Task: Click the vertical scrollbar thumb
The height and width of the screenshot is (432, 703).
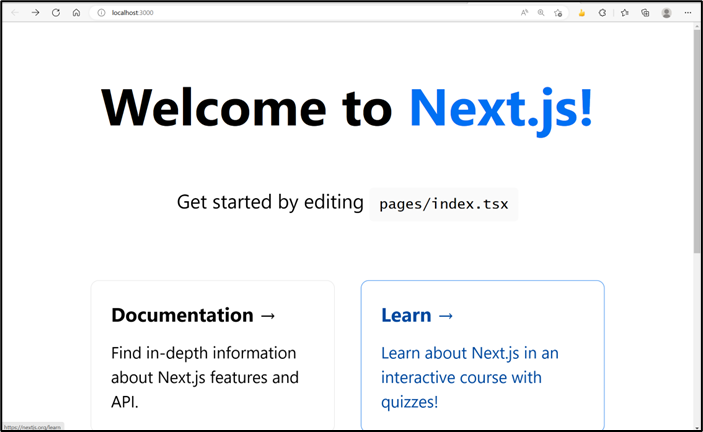Action: pyautogui.click(x=697, y=141)
